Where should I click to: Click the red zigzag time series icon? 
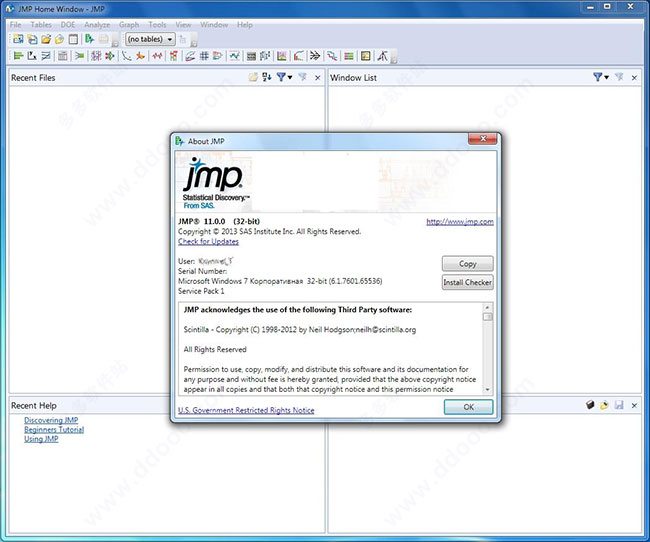coord(157,56)
